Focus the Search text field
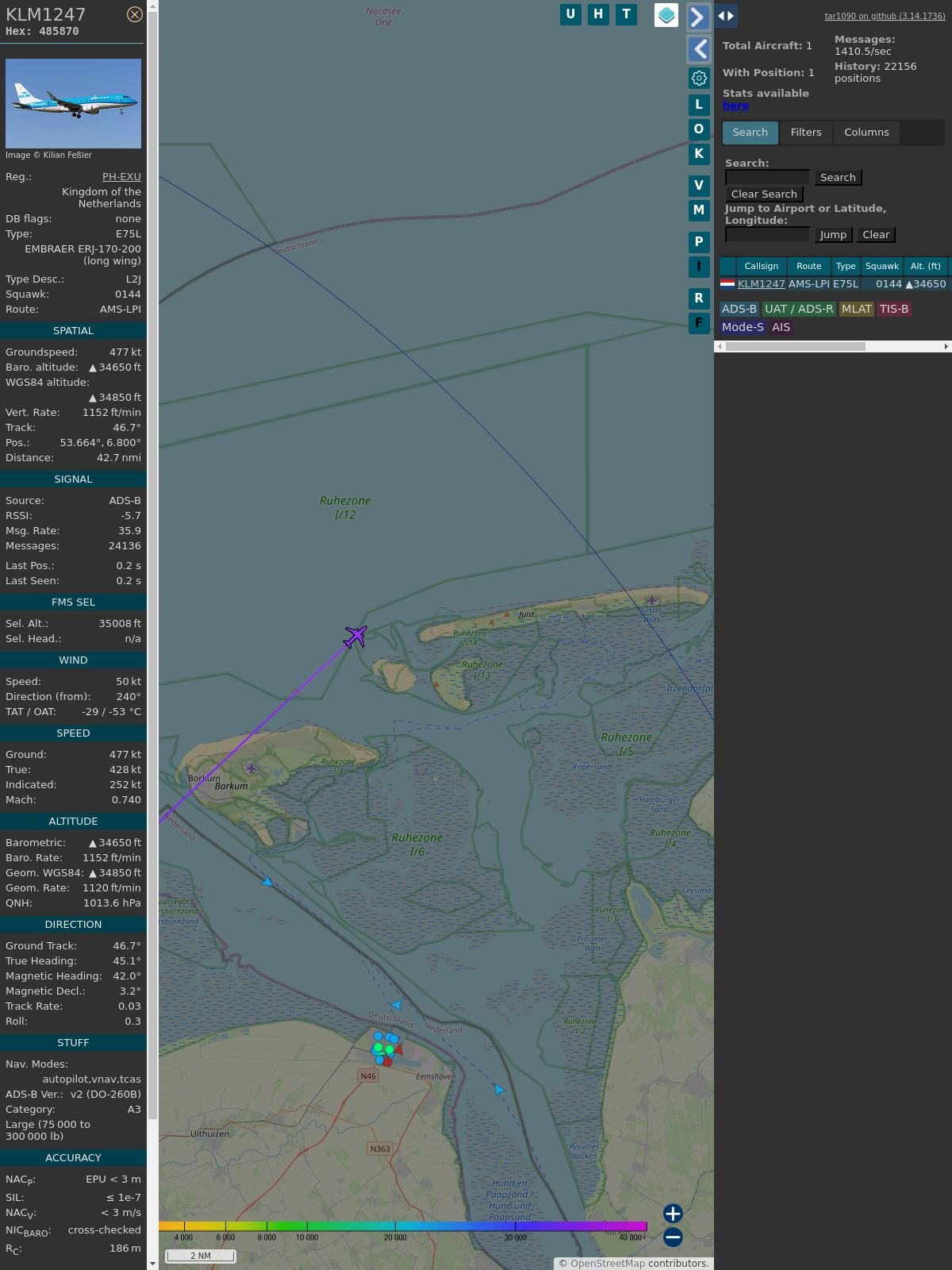The height and width of the screenshot is (1270, 952). (767, 178)
